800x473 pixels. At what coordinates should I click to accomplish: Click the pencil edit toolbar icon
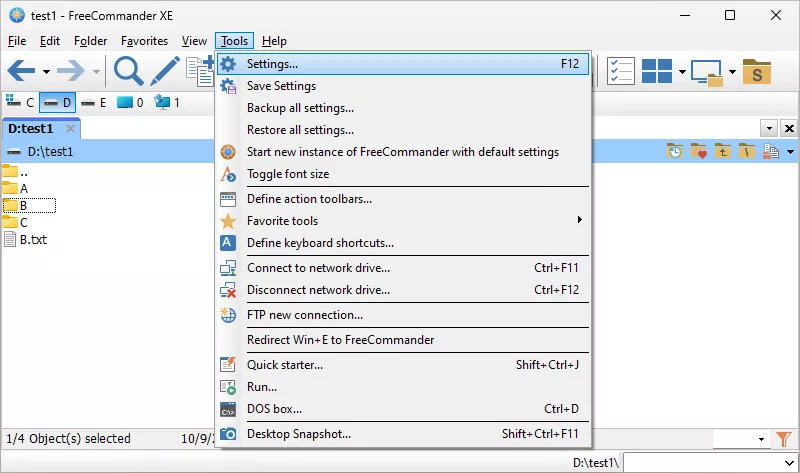(x=165, y=71)
